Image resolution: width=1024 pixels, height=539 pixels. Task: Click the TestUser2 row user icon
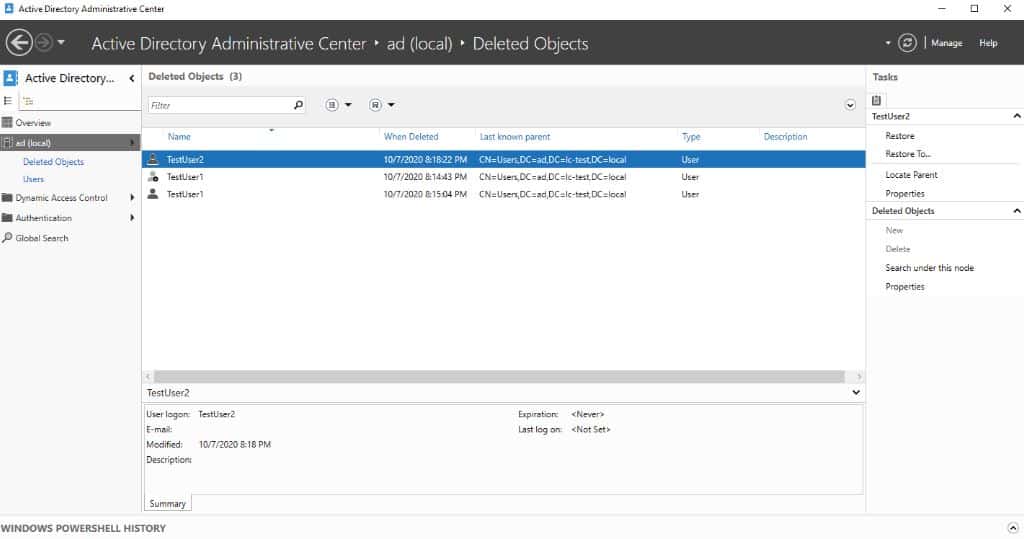pos(153,159)
